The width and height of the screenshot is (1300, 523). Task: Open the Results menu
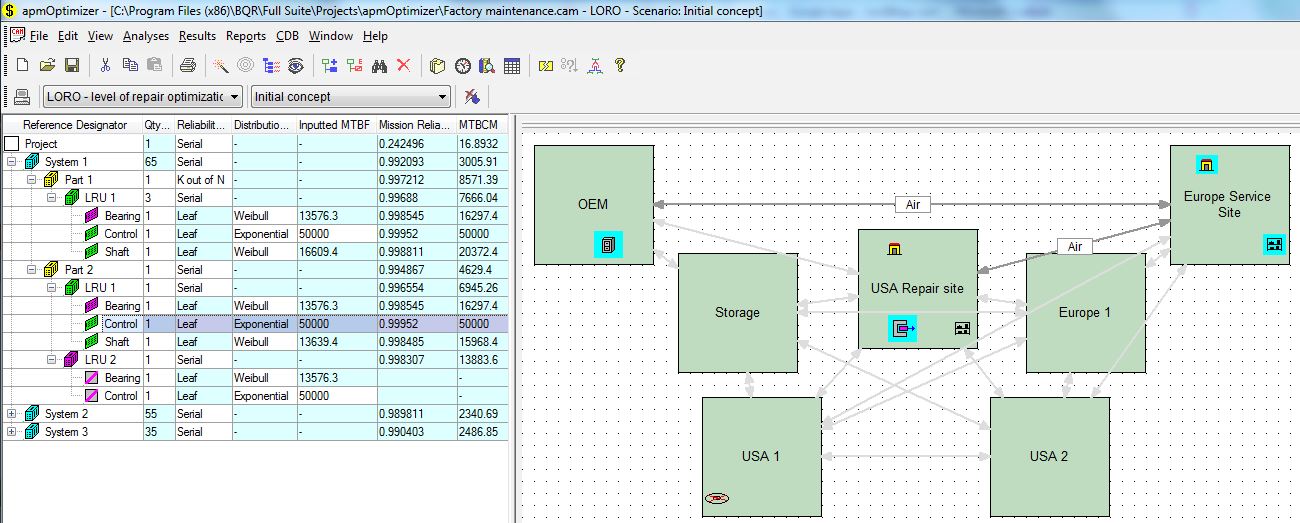click(197, 36)
